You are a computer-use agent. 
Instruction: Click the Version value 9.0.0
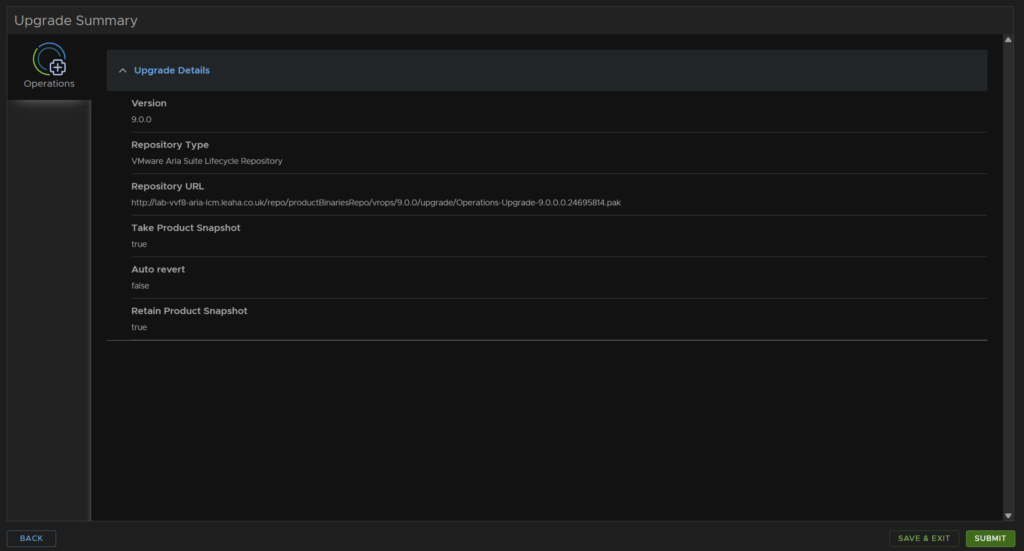coord(141,119)
